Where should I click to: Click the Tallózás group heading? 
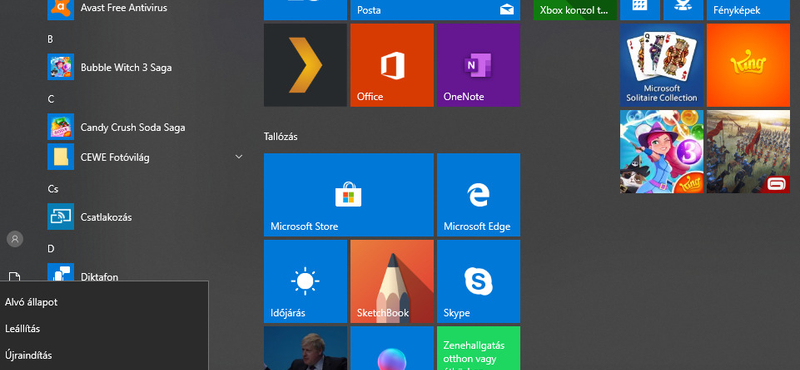[281, 136]
